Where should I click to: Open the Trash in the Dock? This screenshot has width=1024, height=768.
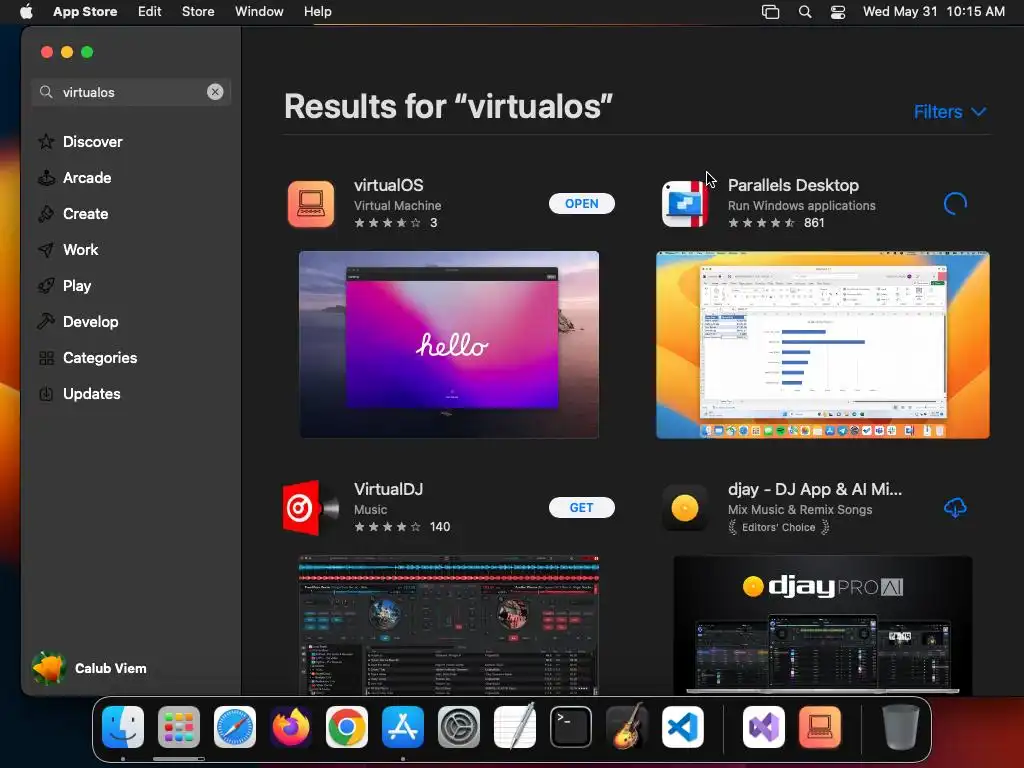(x=901, y=727)
